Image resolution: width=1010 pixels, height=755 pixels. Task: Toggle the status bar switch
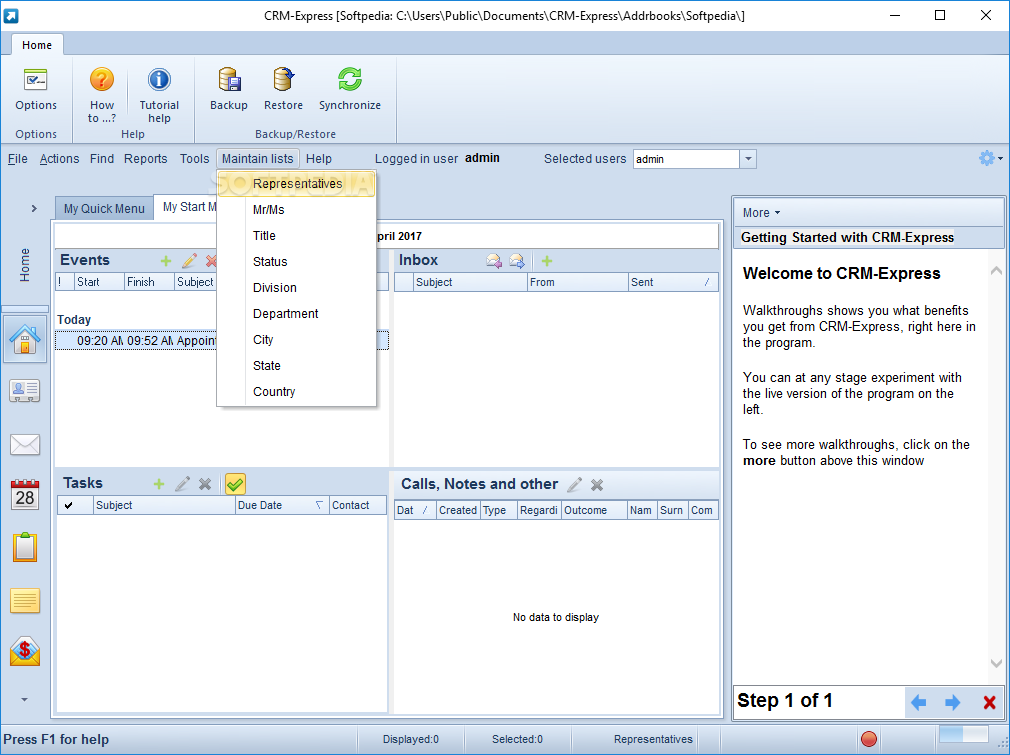964,734
